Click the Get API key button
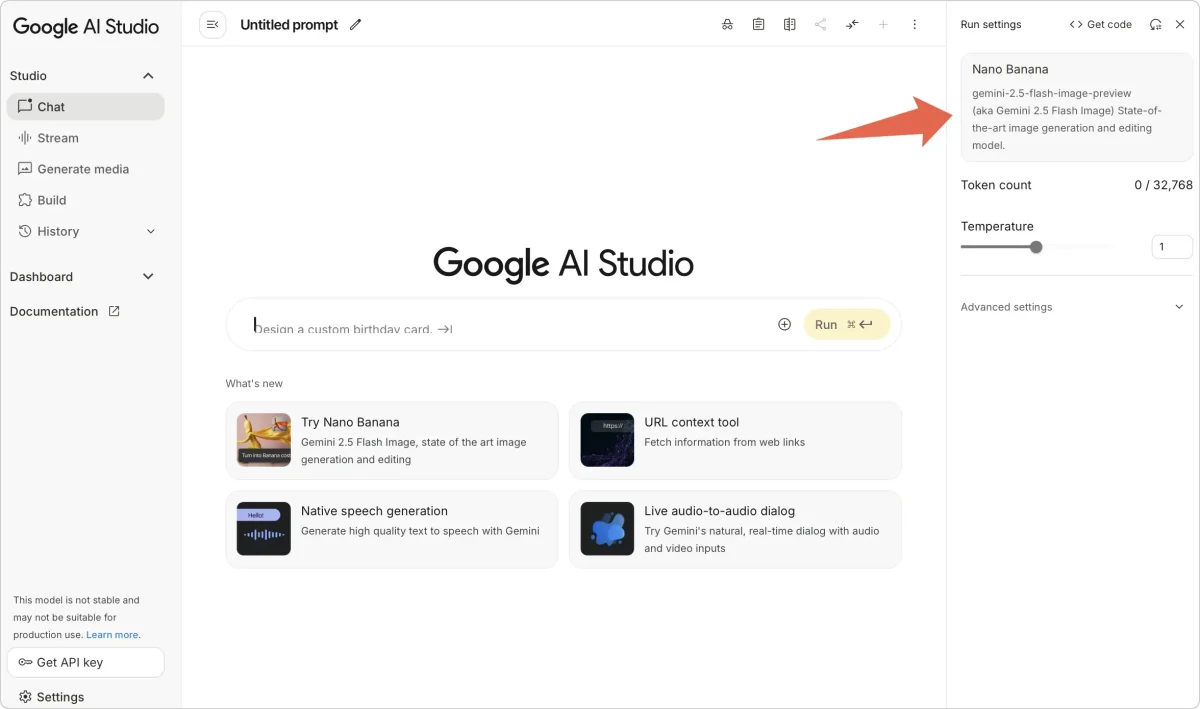This screenshot has height=709, width=1200. tap(85, 662)
